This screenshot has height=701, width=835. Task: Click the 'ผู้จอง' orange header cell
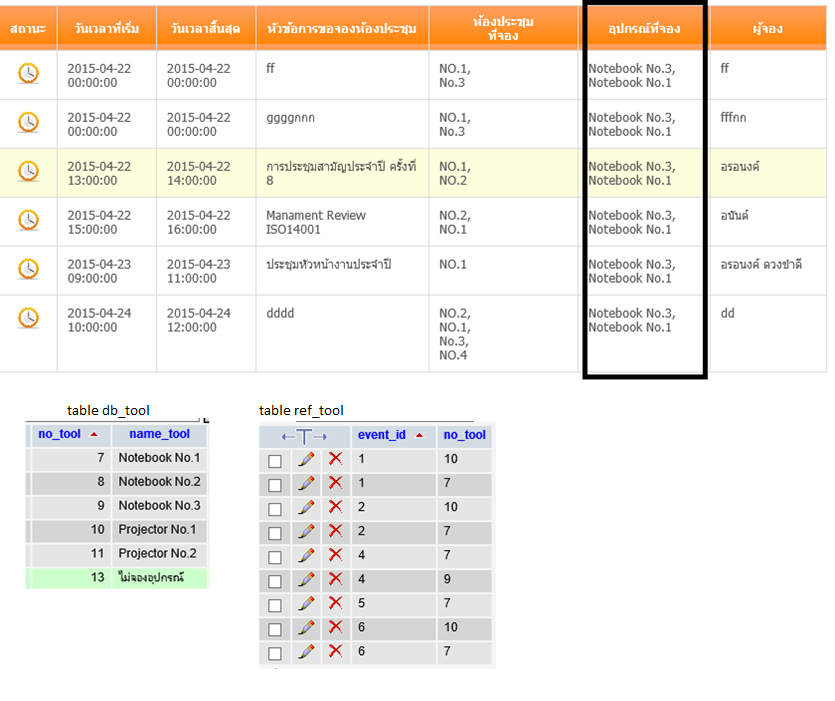767,29
